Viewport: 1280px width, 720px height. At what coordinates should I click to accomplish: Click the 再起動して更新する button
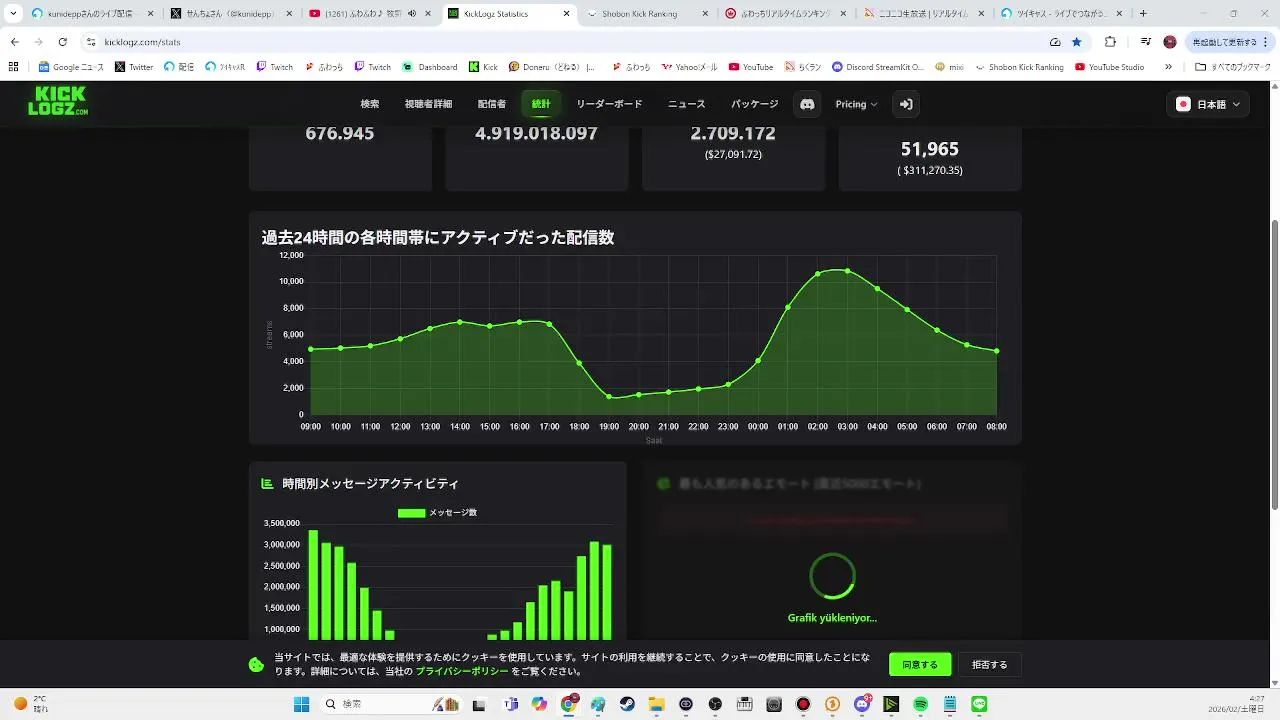(1231, 42)
